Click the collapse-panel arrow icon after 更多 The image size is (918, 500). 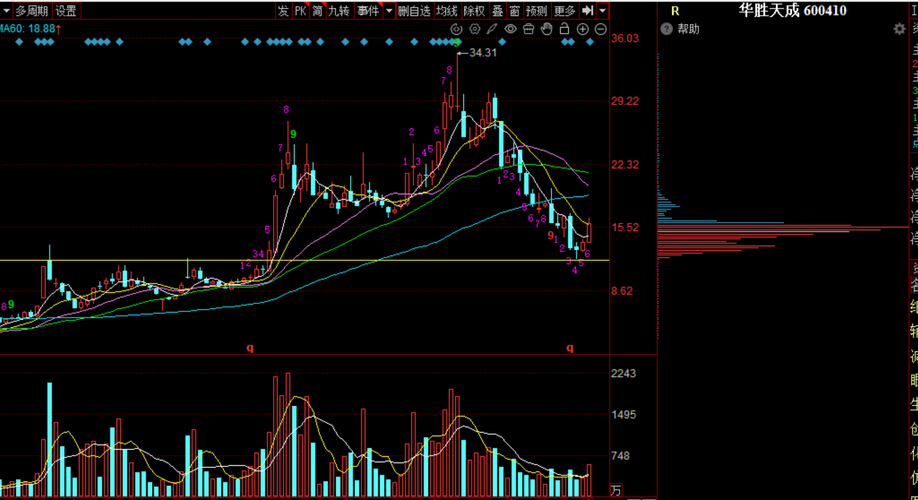point(588,11)
